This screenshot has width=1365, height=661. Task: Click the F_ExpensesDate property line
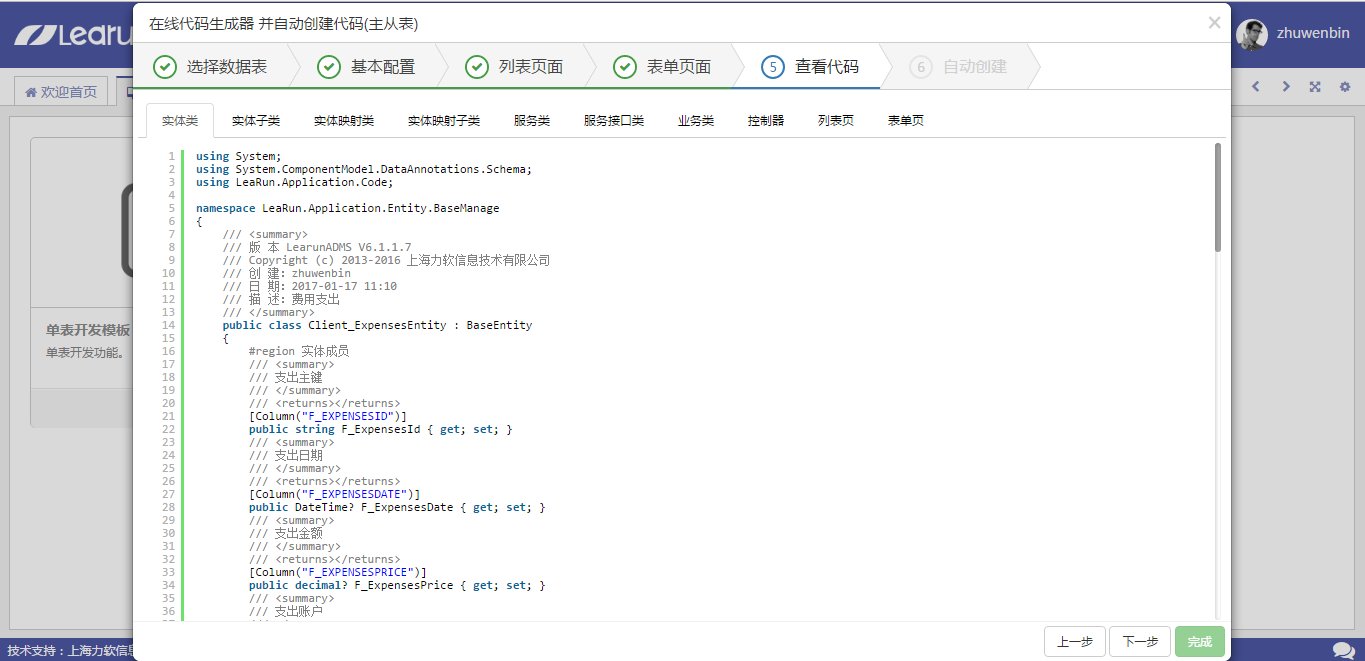click(x=398, y=507)
